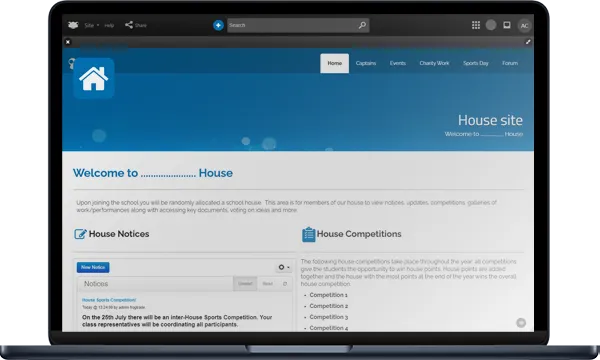Open the AC user avatar menu
The image size is (600, 360).
click(x=524, y=26)
